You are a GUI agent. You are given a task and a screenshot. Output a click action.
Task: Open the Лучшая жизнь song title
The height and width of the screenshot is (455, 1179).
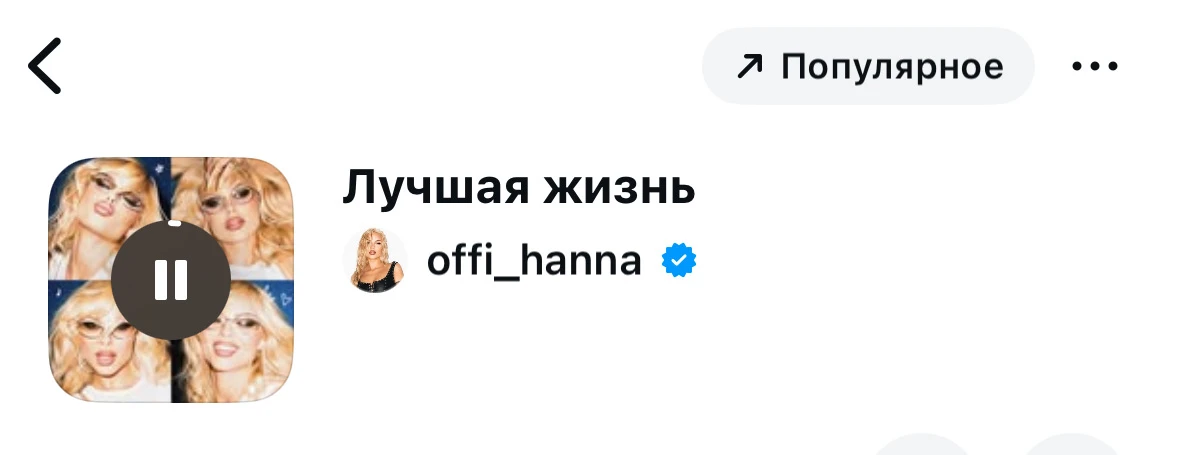518,187
